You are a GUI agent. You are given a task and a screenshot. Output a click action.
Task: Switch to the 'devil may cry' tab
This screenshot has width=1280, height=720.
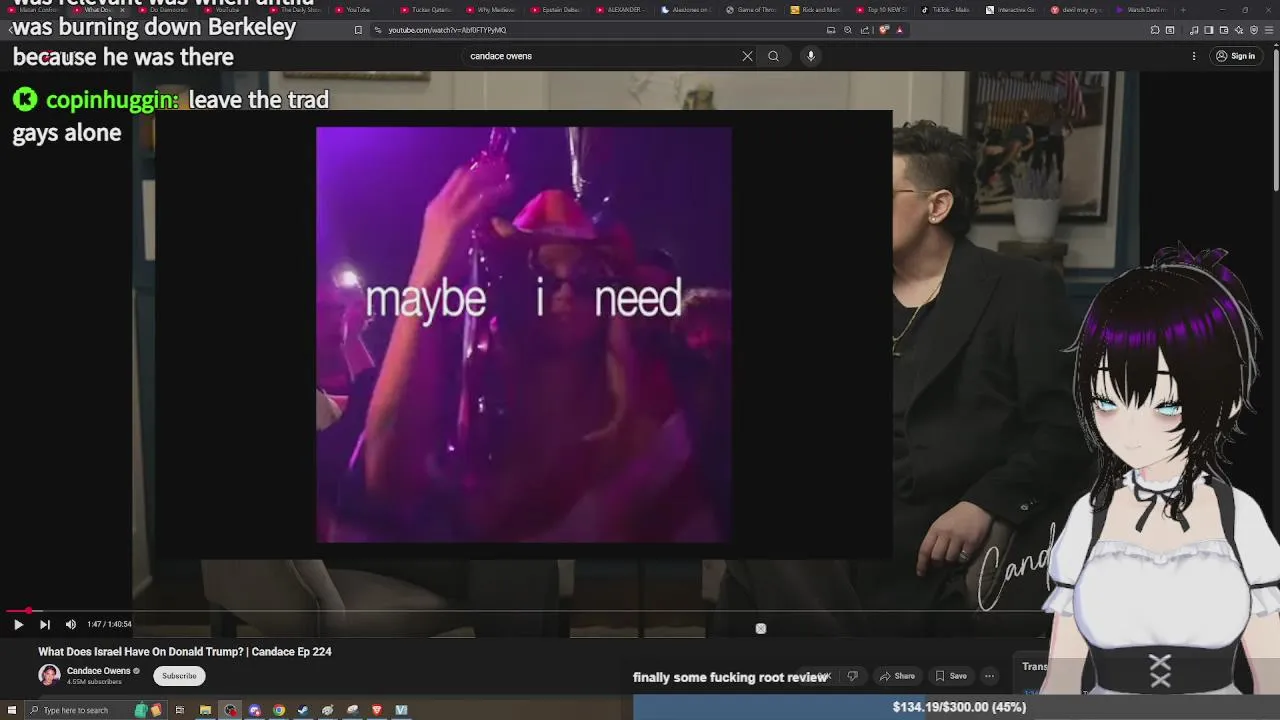[x=1075, y=10]
